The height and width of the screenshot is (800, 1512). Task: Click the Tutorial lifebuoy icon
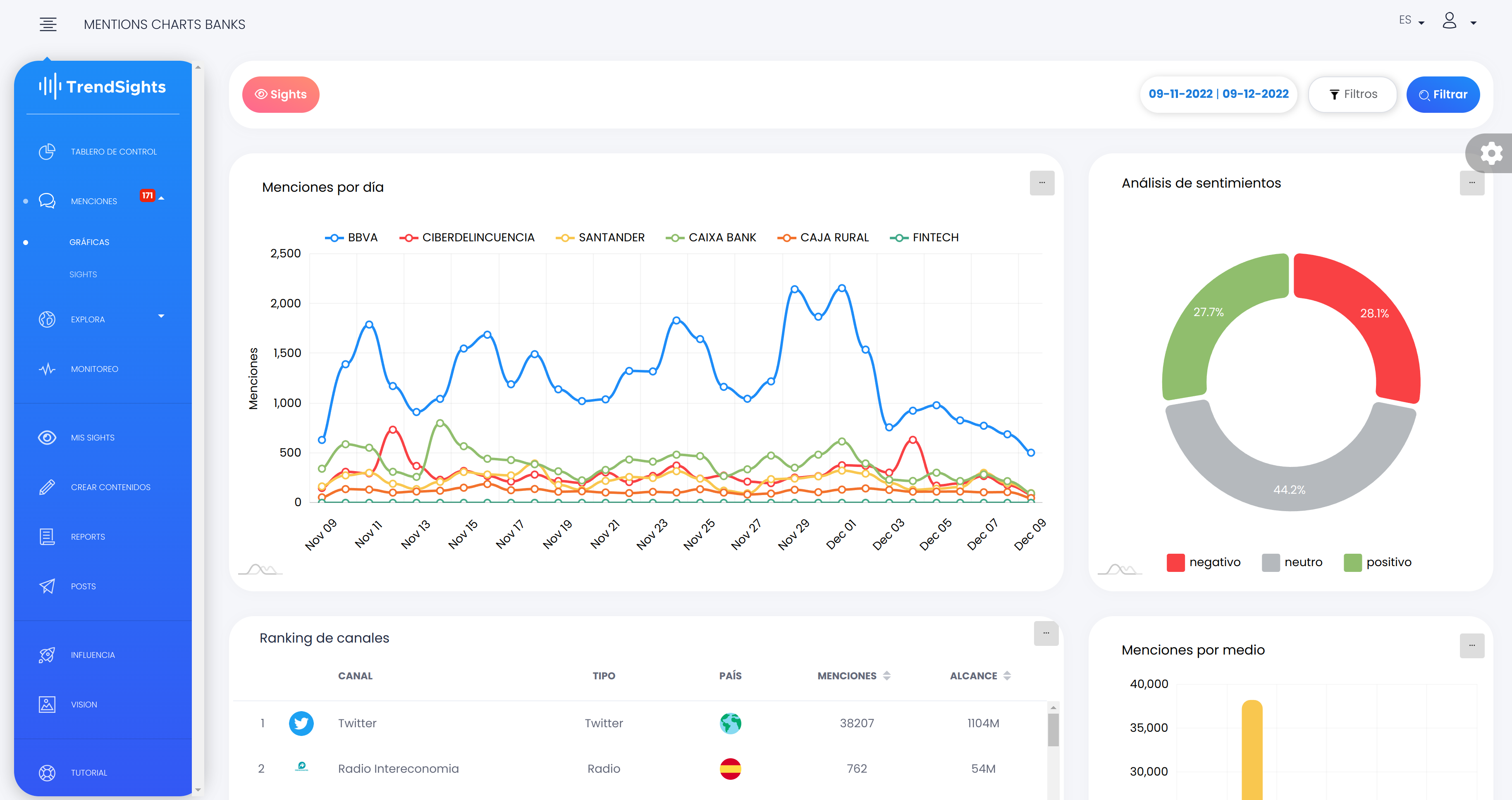click(x=47, y=773)
